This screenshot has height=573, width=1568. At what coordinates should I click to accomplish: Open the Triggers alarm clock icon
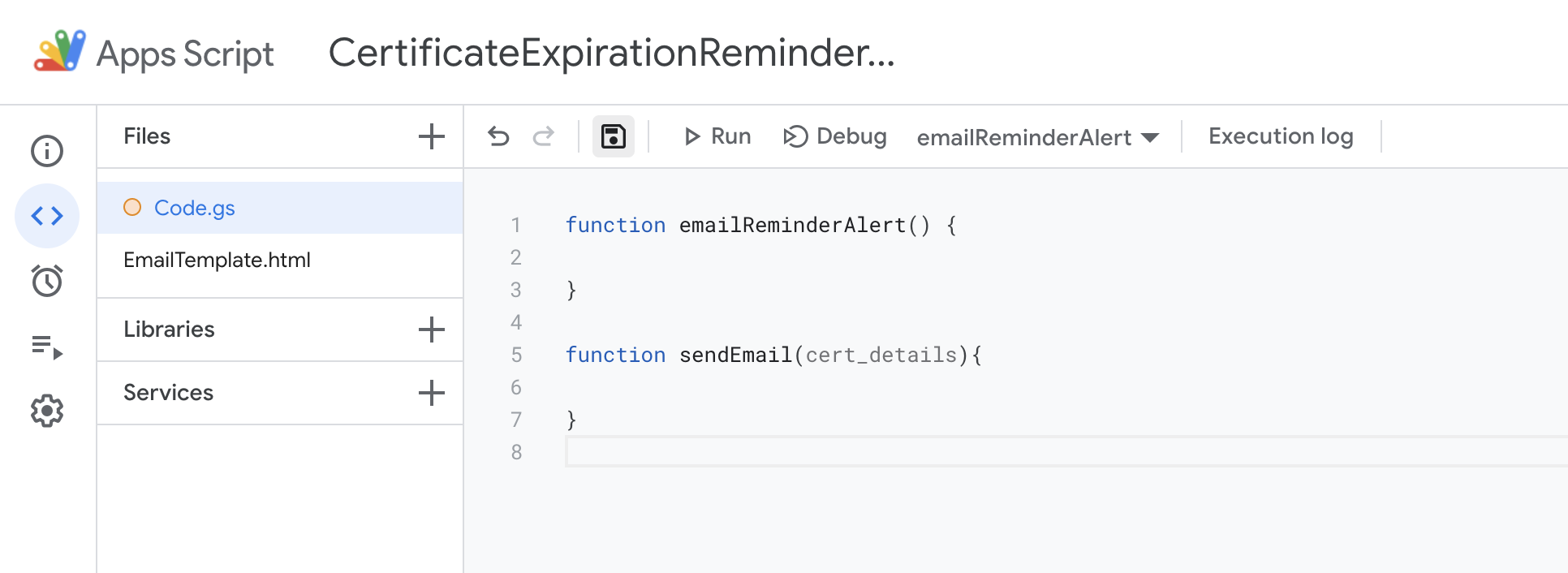tap(47, 281)
